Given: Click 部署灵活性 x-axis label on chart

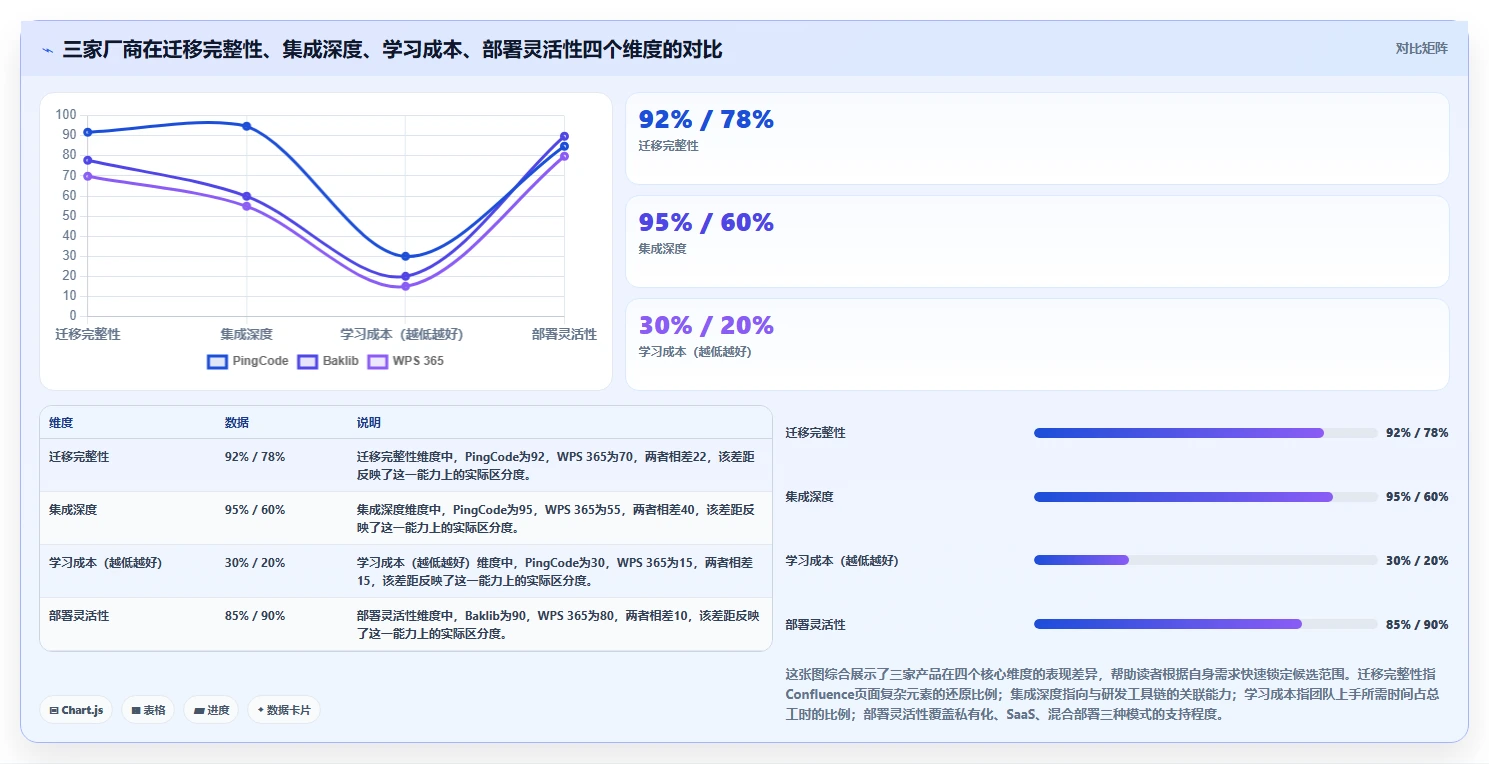Looking at the screenshot, I should (564, 334).
